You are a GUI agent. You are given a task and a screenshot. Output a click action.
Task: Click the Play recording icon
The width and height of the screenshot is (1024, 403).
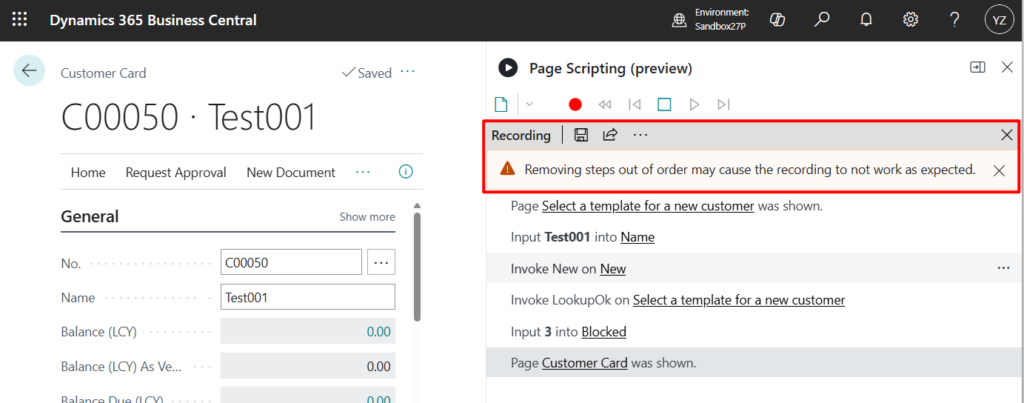tap(694, 104)
